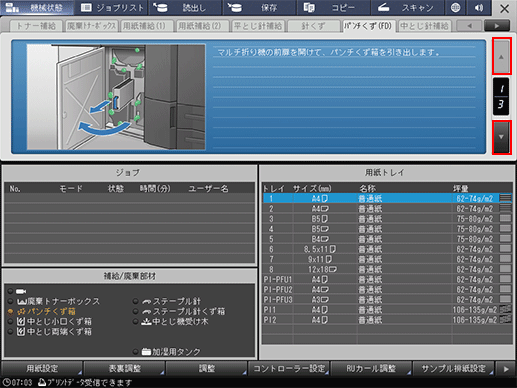Select the 平とじ針補給 tab

point(258,26)
